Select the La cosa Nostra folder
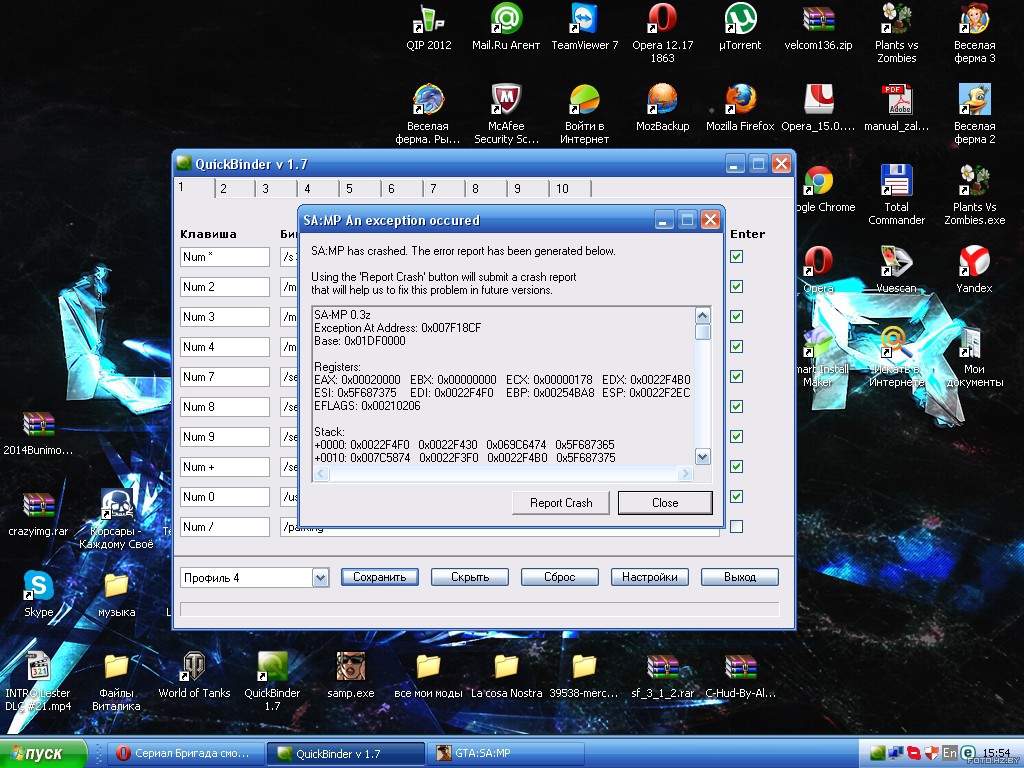 (x=506, y=675)
